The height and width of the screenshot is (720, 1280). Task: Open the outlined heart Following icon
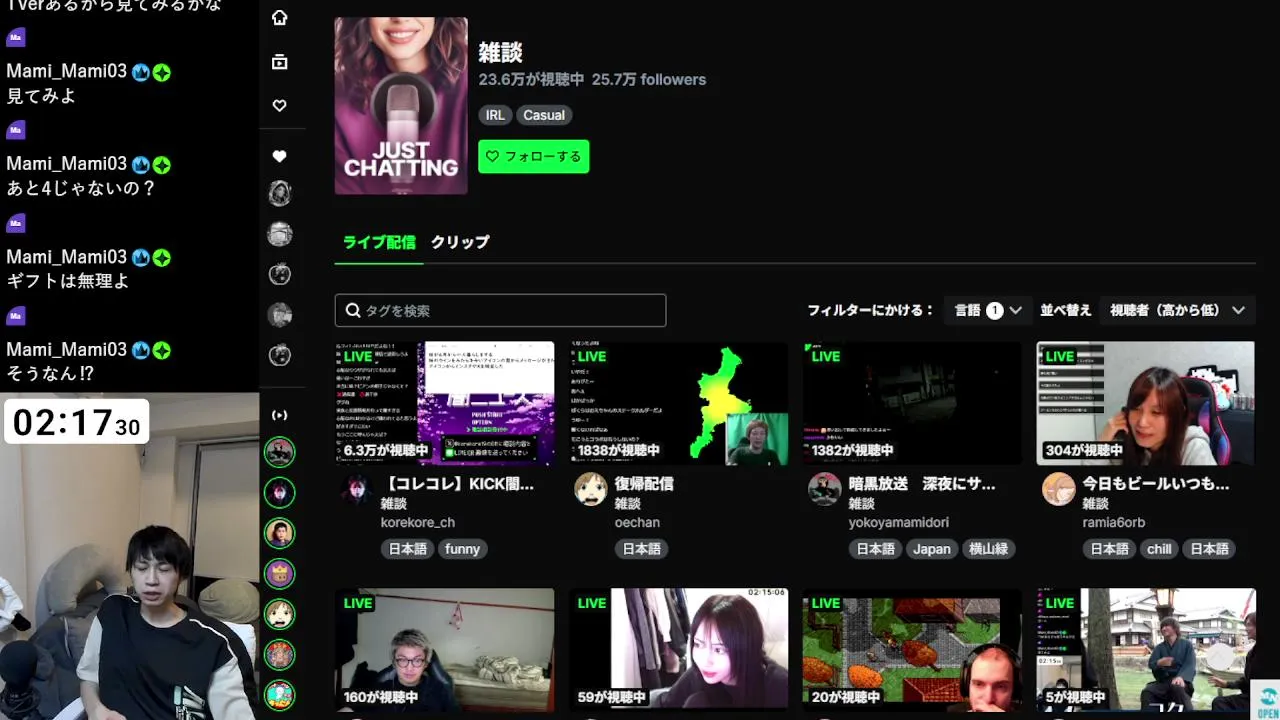[280, 106]
